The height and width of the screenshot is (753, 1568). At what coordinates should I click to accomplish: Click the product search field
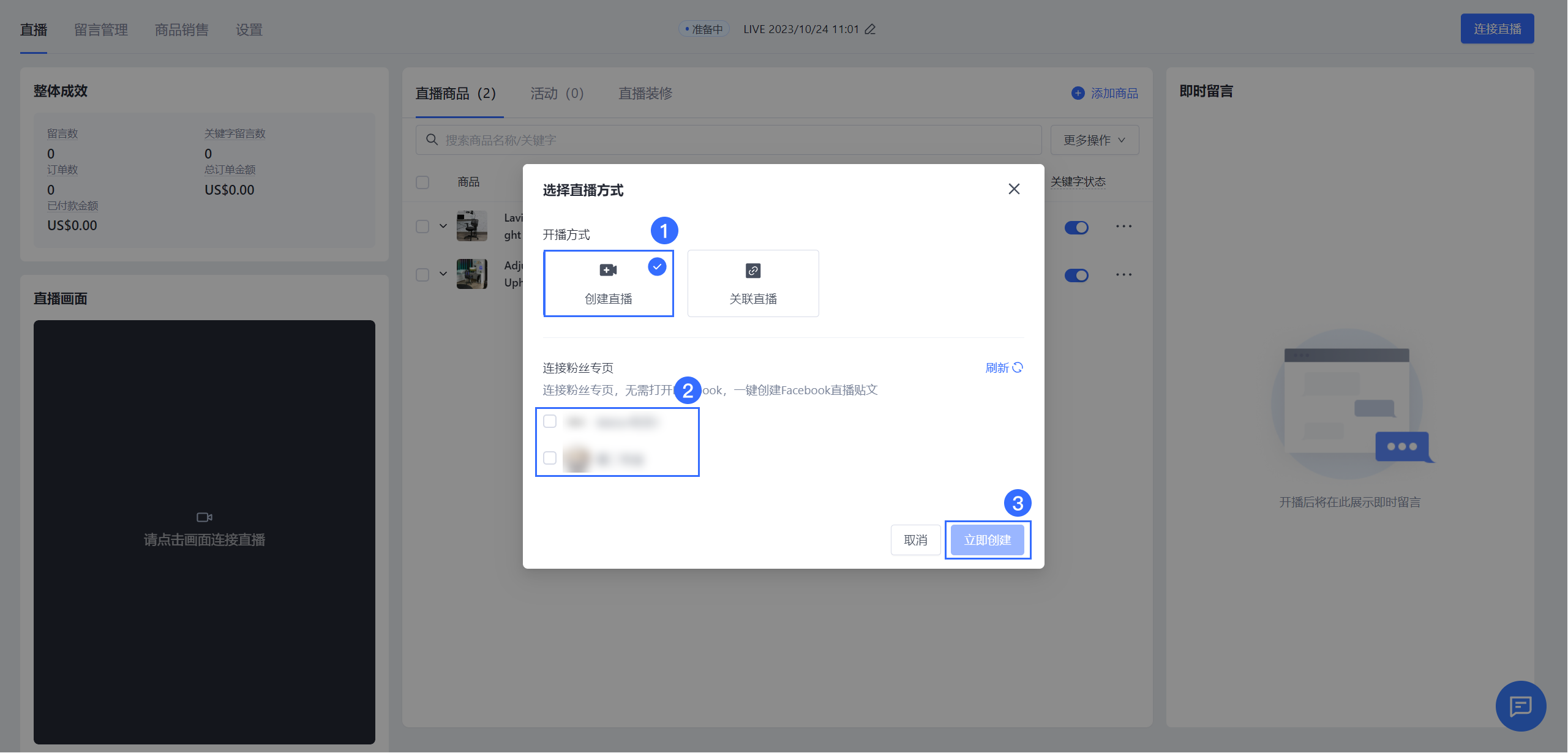pyautogui.click(x=729, y=140)
